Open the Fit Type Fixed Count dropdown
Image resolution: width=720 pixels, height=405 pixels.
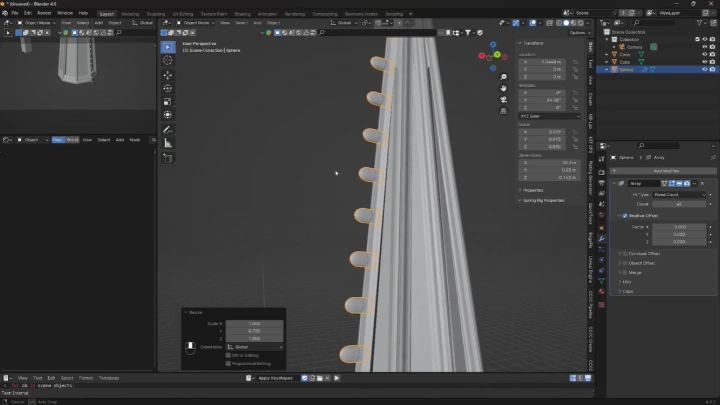click(x=679, y=195)
